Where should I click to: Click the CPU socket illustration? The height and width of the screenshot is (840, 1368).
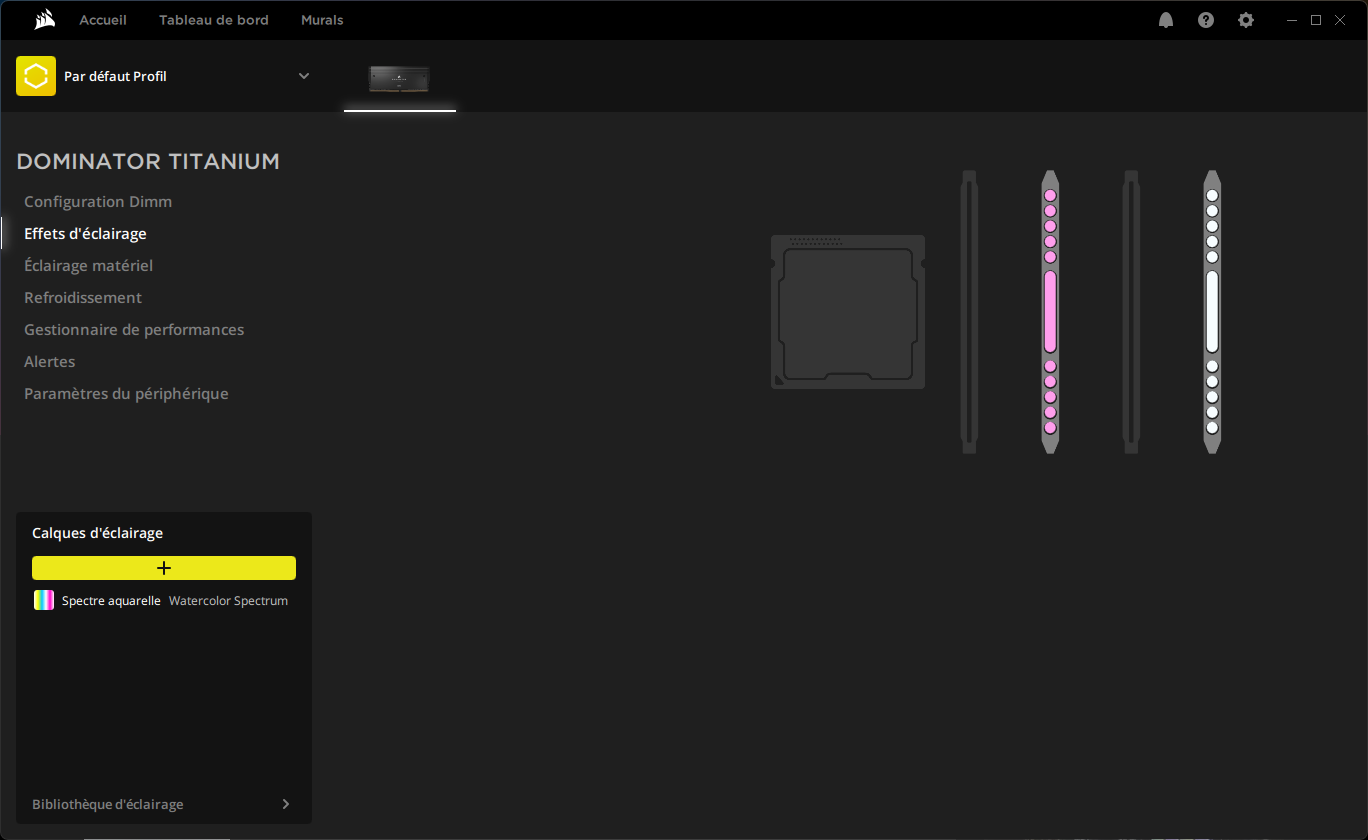(848, 312)
